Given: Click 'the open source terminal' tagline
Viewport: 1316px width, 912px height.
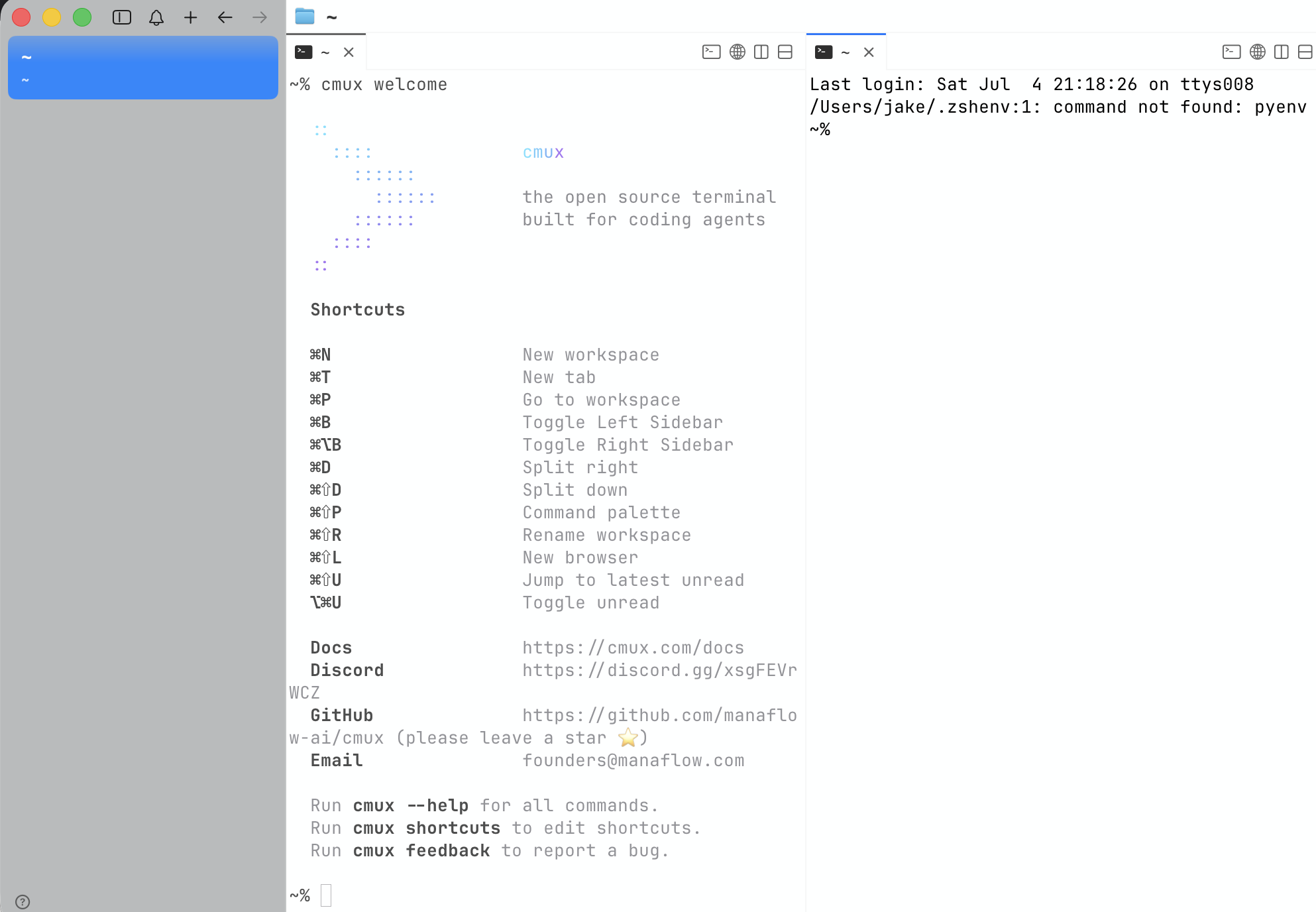Looking at the screenshot, I should pyautogui.click(x=649, y=197).
